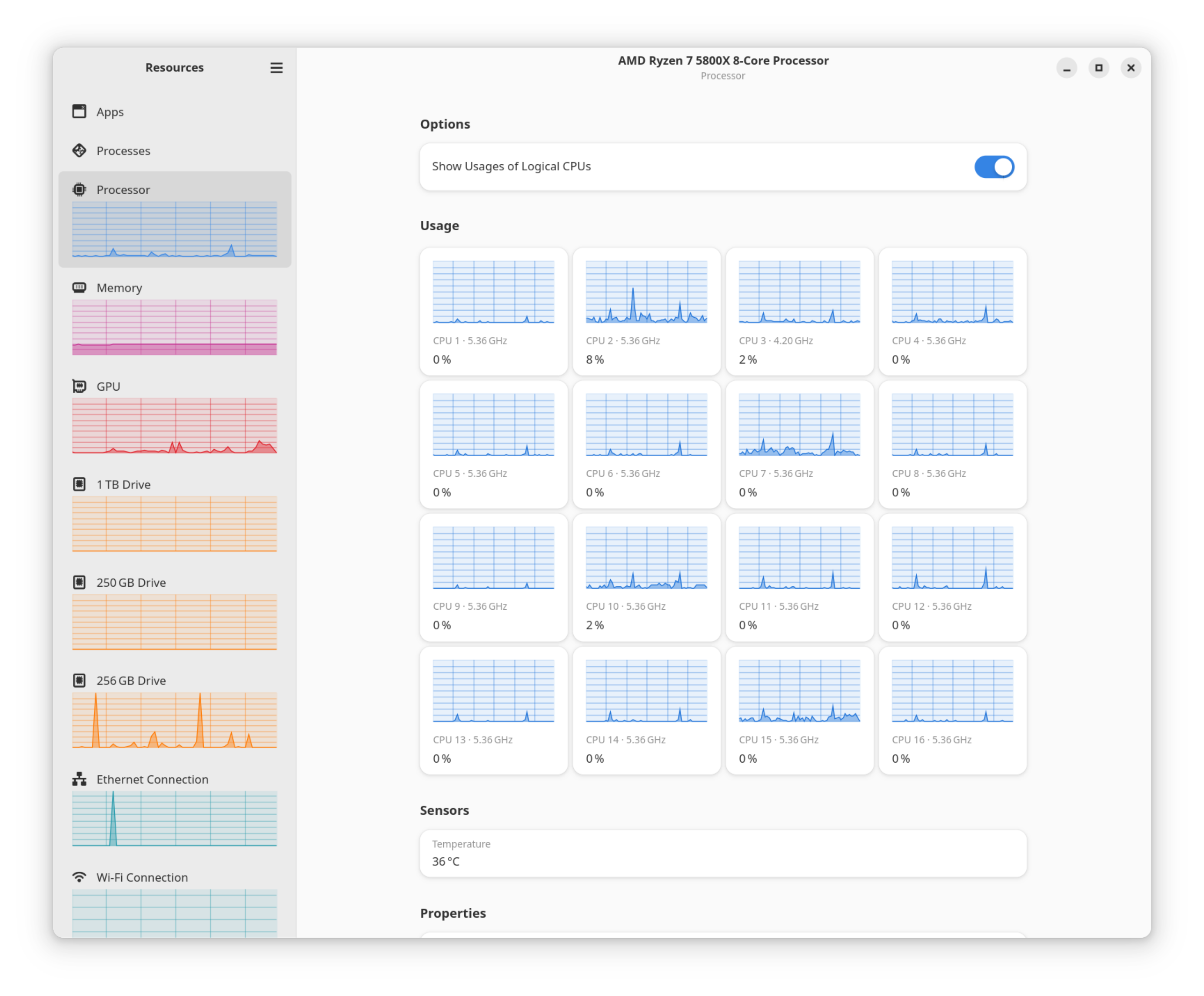This screenshot has height=996, width=1204.
Task: Click the '8 %' usage value of CPU 2
Action: click(595, 359)
